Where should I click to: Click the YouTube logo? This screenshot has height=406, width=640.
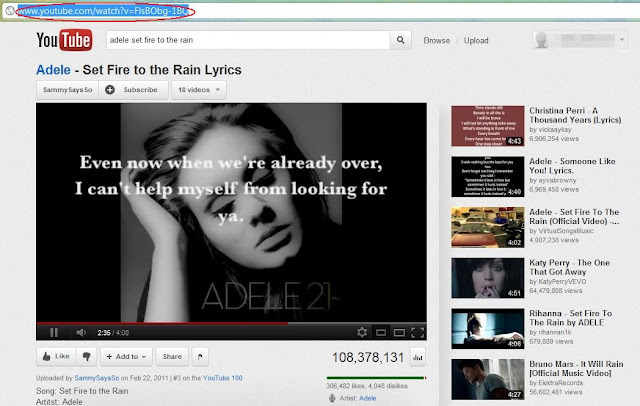tap(64, 40)
